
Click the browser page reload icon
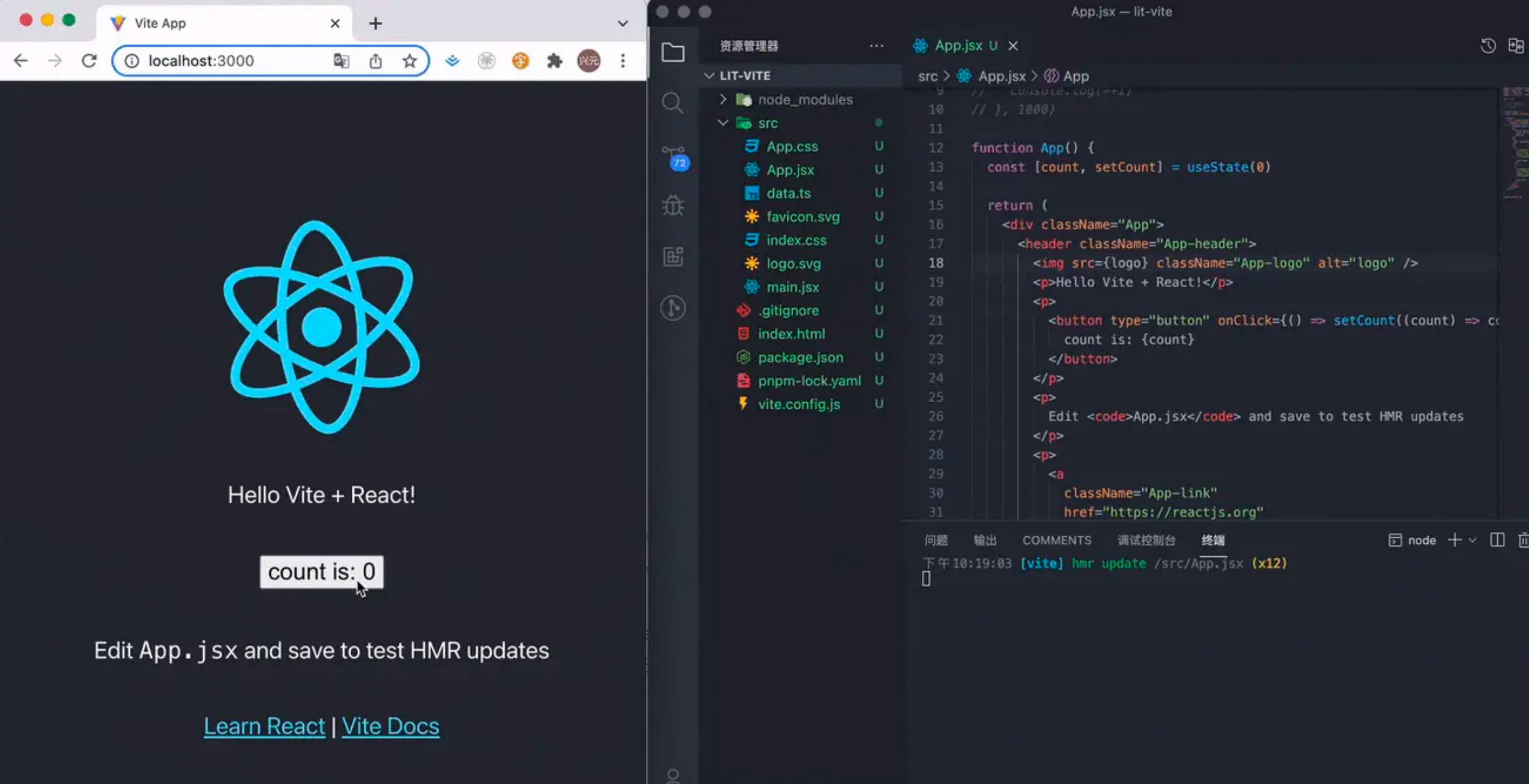[x=88, y=61]
